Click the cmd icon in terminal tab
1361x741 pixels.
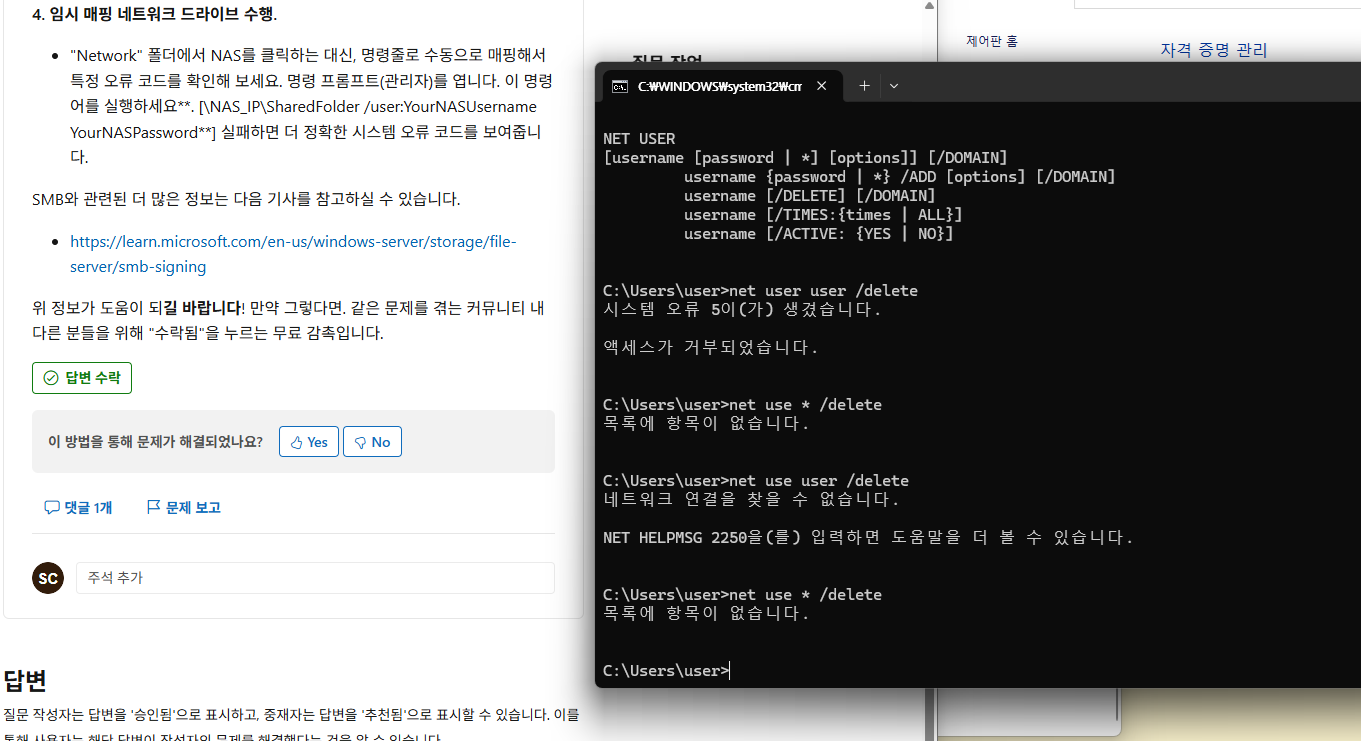coord(620,86)
